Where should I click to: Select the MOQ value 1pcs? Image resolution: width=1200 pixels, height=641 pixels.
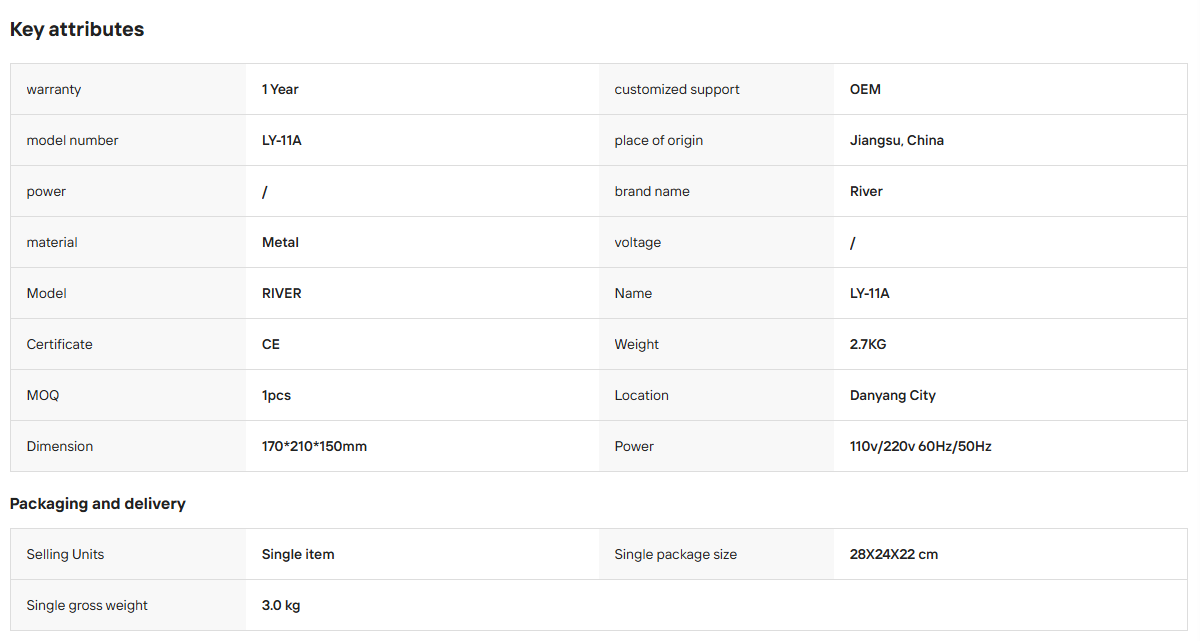(276, 395)
